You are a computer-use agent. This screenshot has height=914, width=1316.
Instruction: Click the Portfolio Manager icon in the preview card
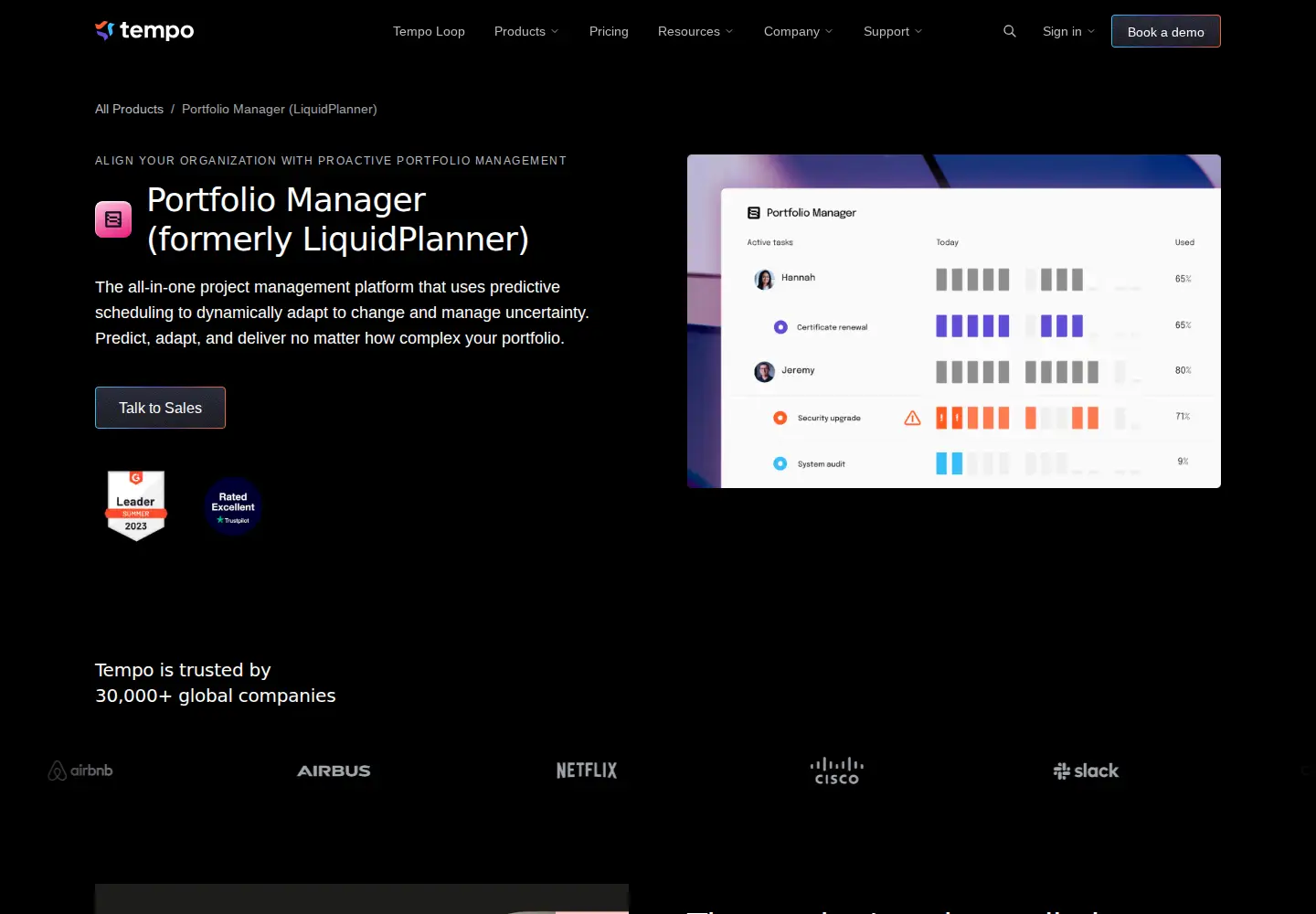[x=754, y=213]
